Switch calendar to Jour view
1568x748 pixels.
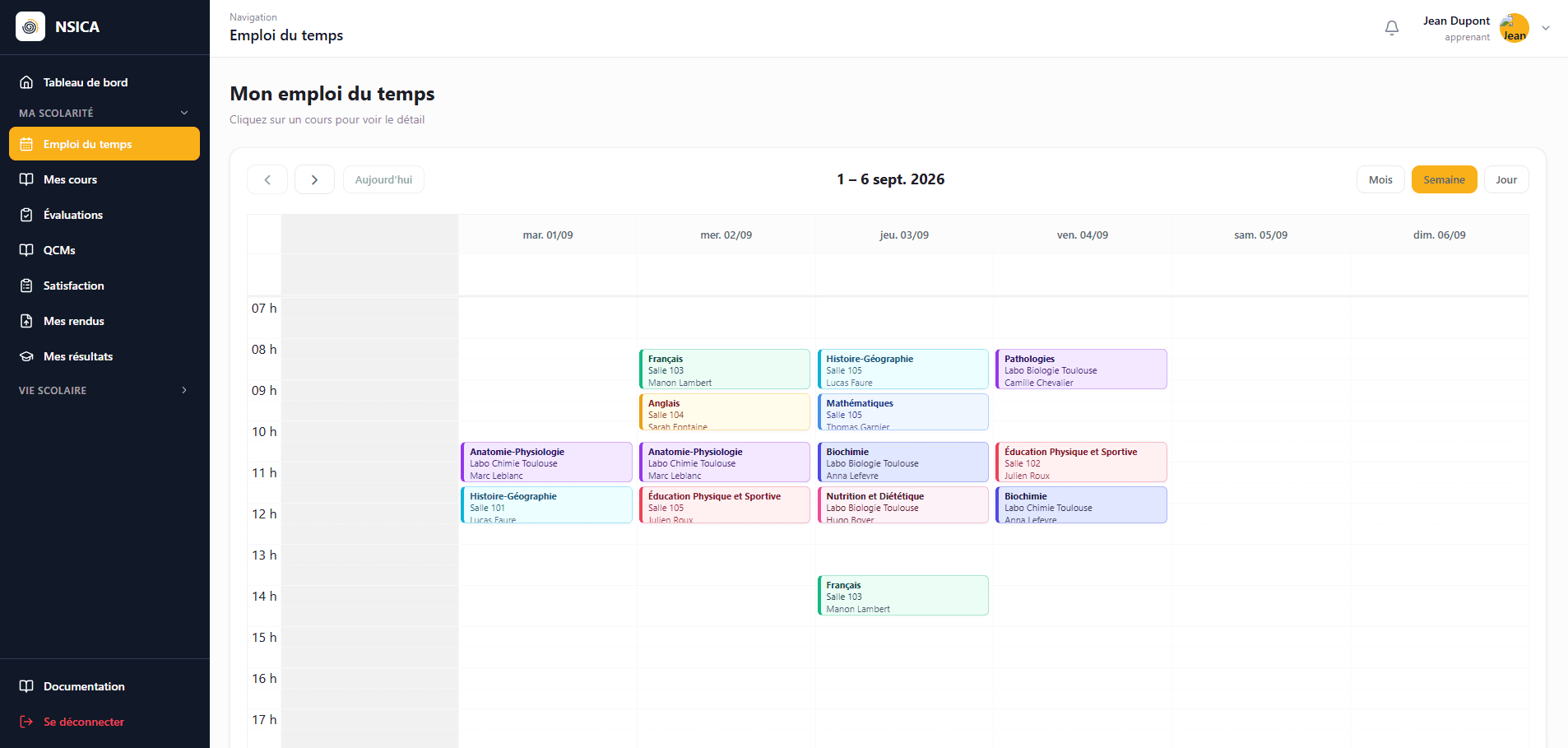tap(1506, 179)
